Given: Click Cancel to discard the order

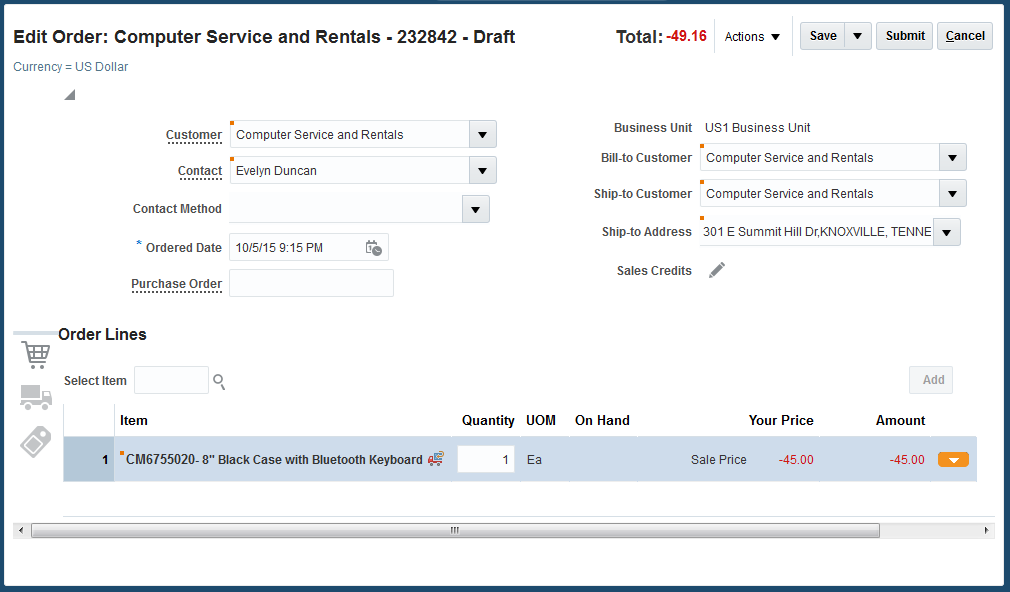Looking at the screenshot, I should tap(964, 35).
